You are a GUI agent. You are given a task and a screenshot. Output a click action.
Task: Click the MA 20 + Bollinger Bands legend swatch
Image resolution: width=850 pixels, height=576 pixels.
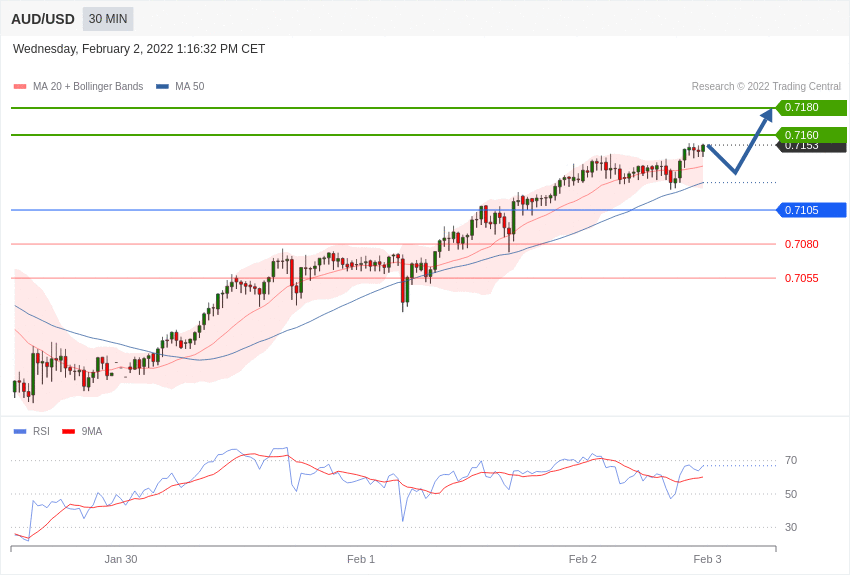pyautogui.click(x=20, y=87)
